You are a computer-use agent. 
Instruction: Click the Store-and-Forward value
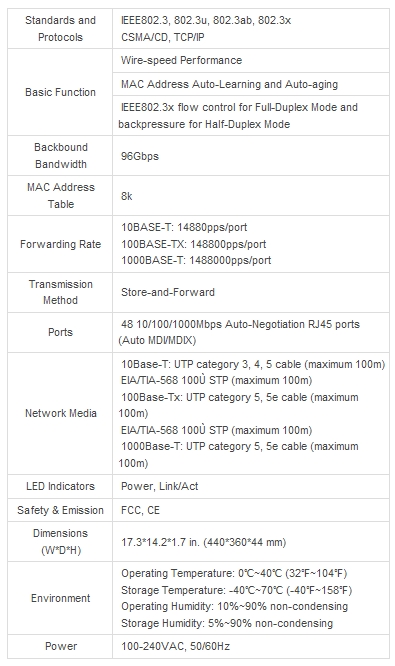(x=168, y=292)
